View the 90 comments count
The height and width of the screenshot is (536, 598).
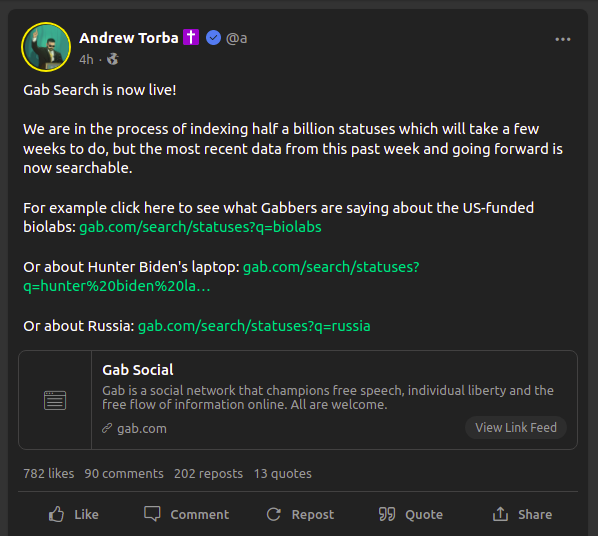click(124, 473)
